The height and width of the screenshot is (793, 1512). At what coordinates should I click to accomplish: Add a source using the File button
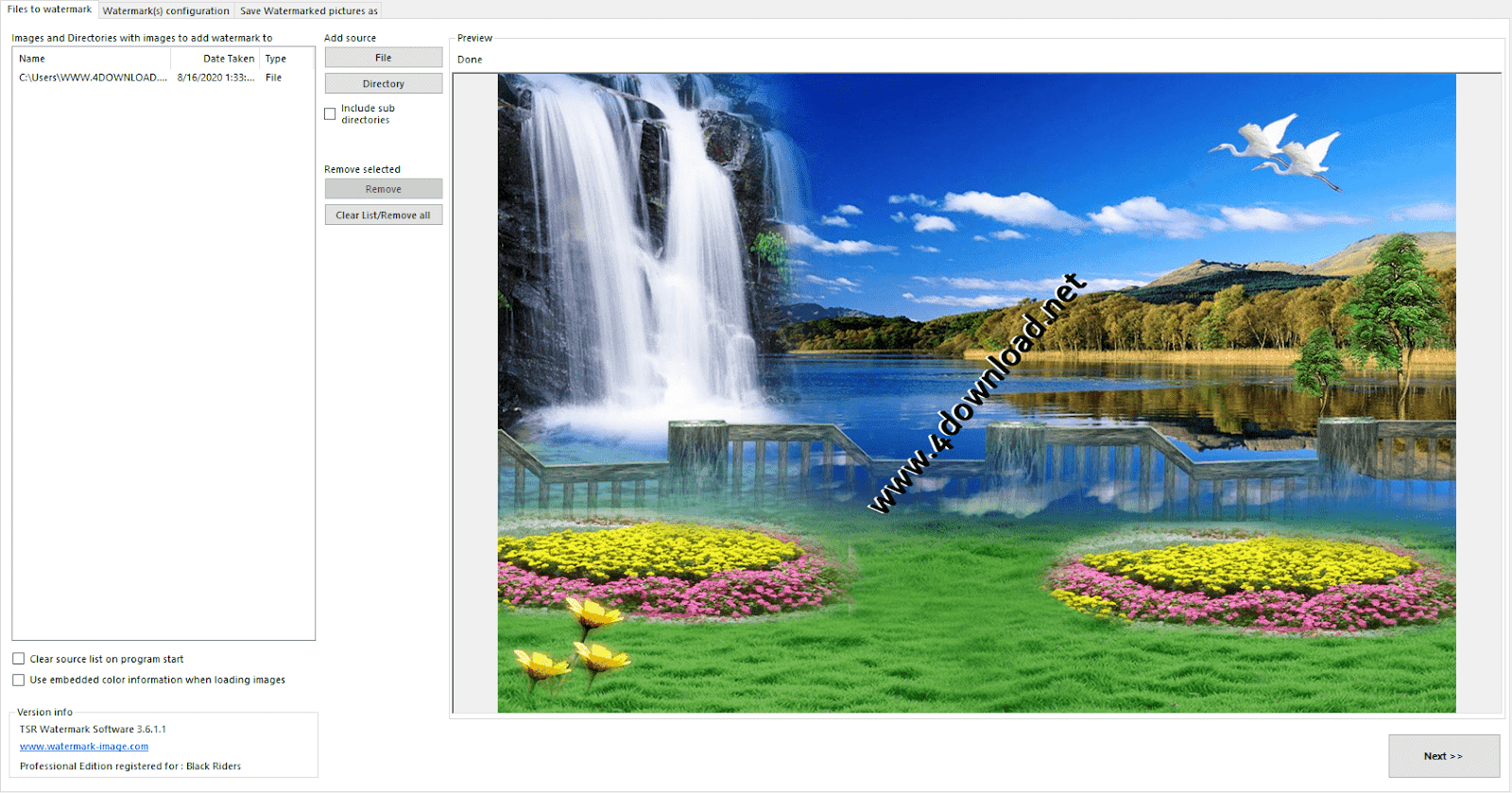coord(384,58)
